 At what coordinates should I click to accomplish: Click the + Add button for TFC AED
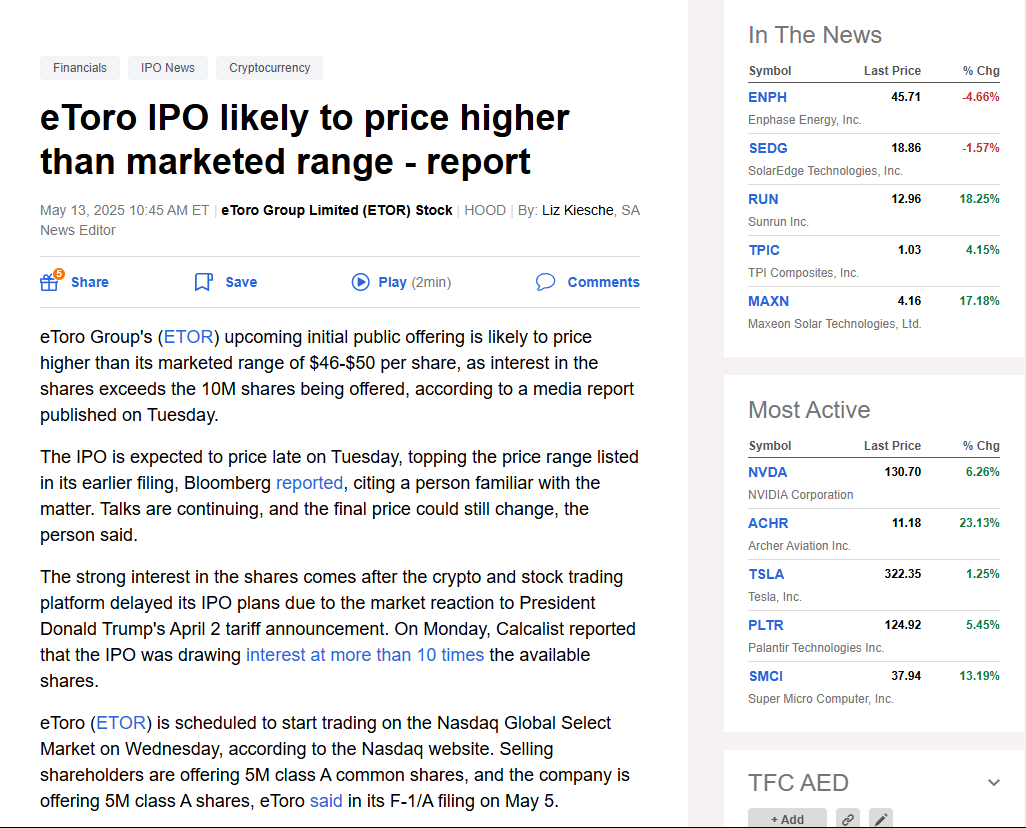coord(787,818)
